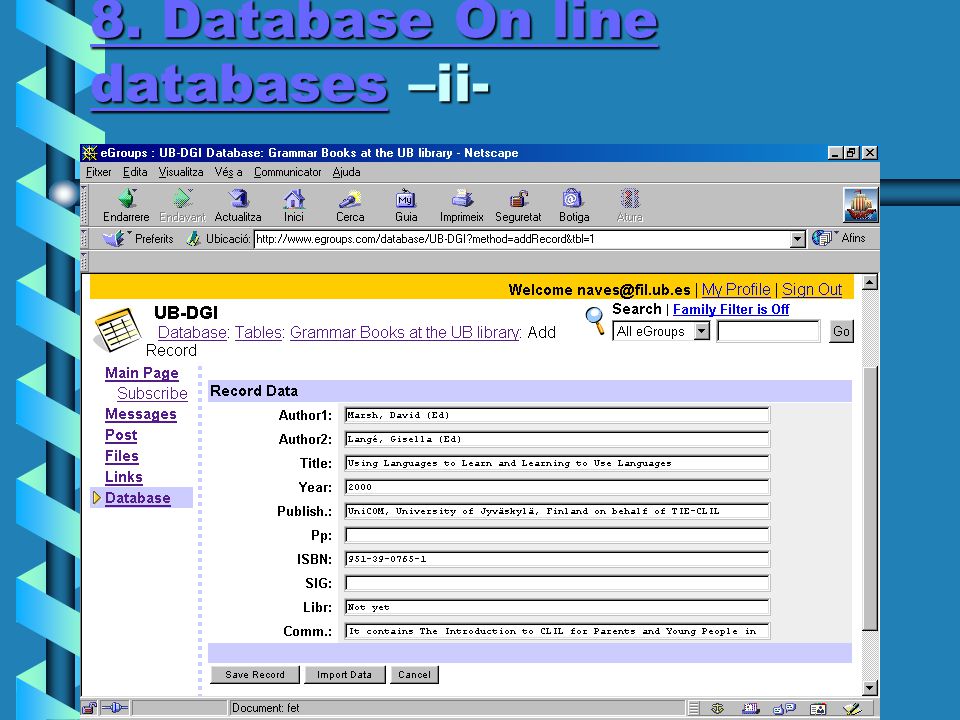This screenshot has height=720, width=960.
Task: Open Mailbox icon in status bar
Action: (x=751, y=708)
